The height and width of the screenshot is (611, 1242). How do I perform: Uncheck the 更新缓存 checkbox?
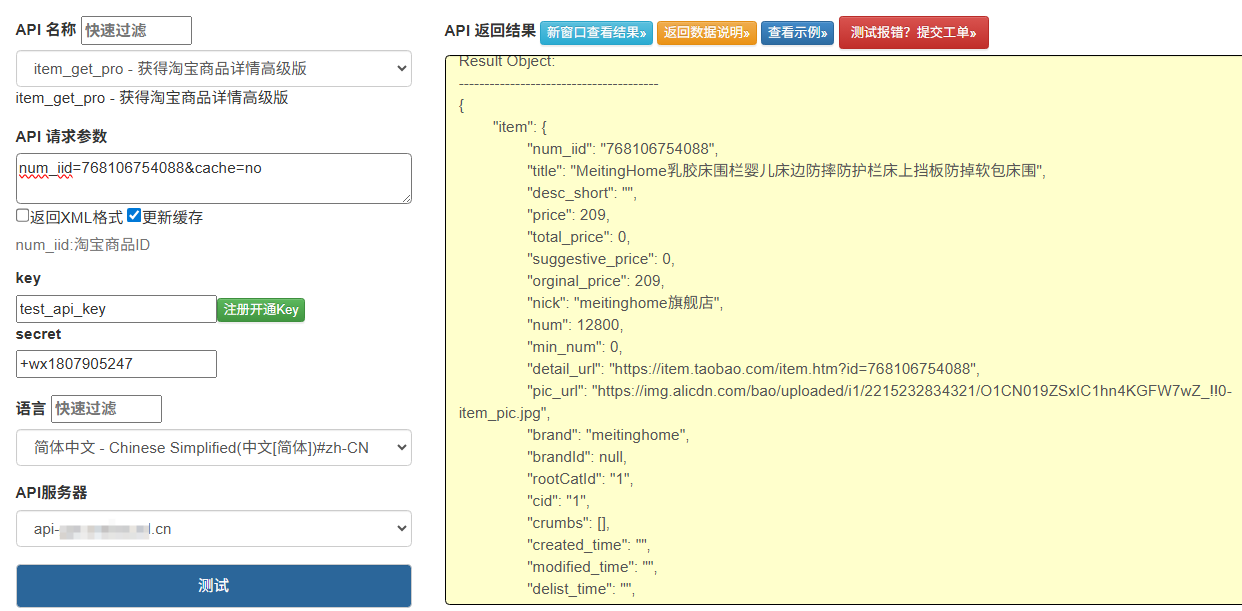coord(134,216)
